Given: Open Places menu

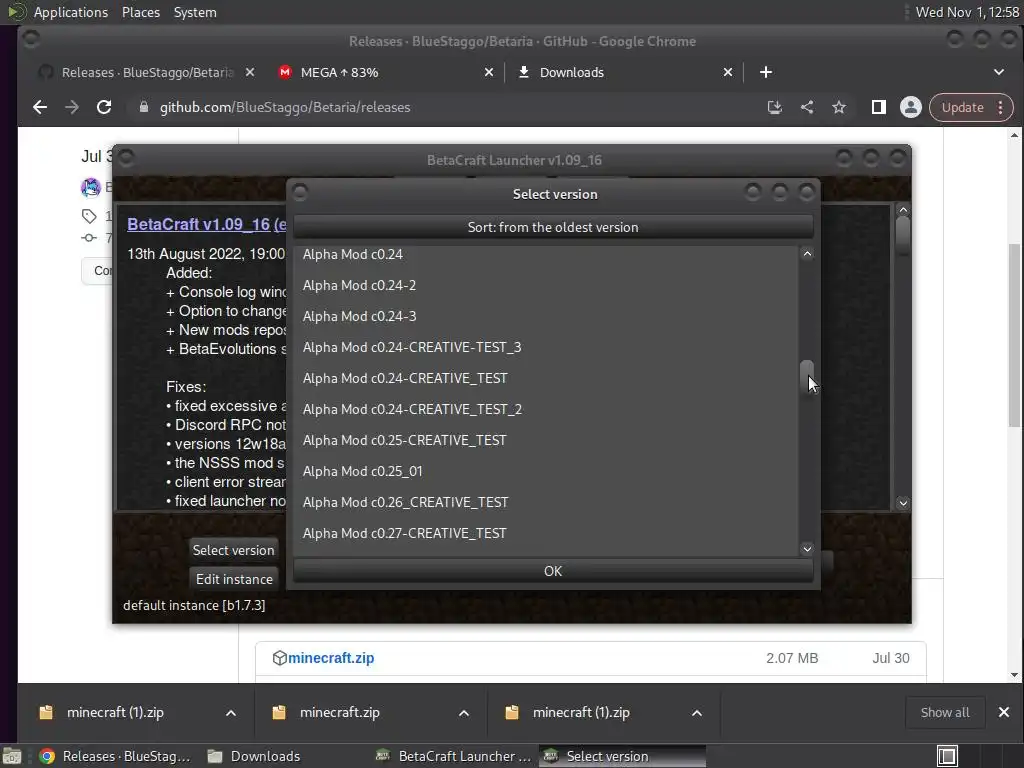Looking at the screenshot, I should [x=141, y=12].
